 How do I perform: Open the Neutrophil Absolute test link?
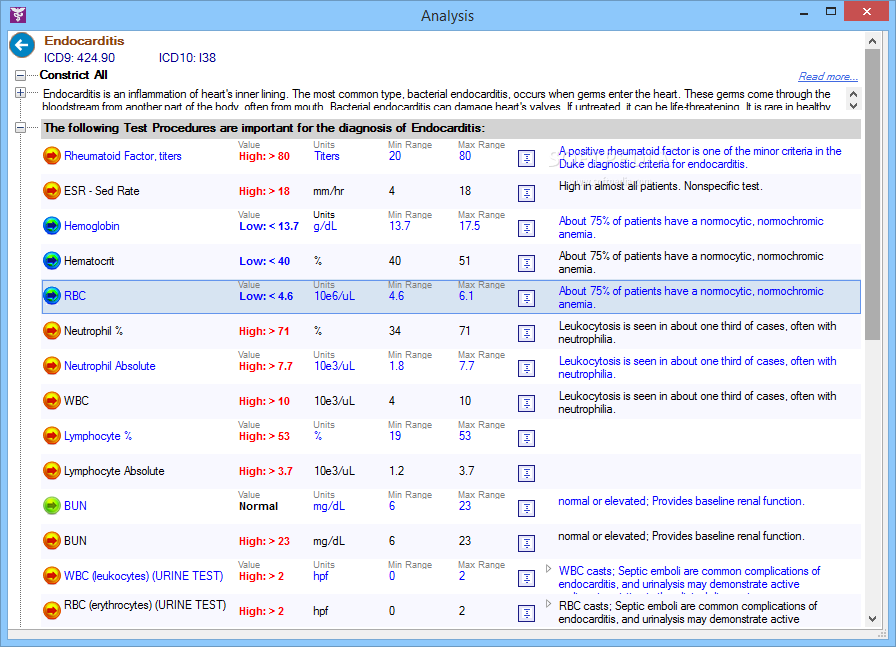(110, 366)
